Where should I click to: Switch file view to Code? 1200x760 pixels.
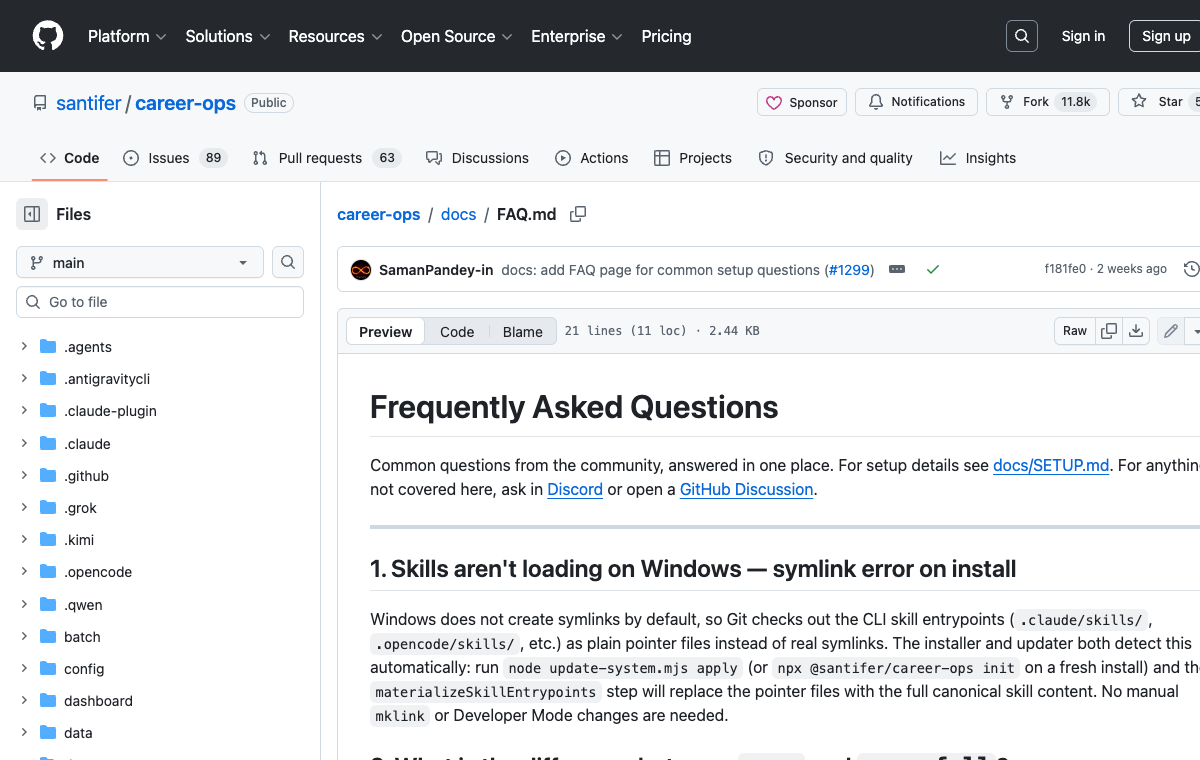(457, 332)
